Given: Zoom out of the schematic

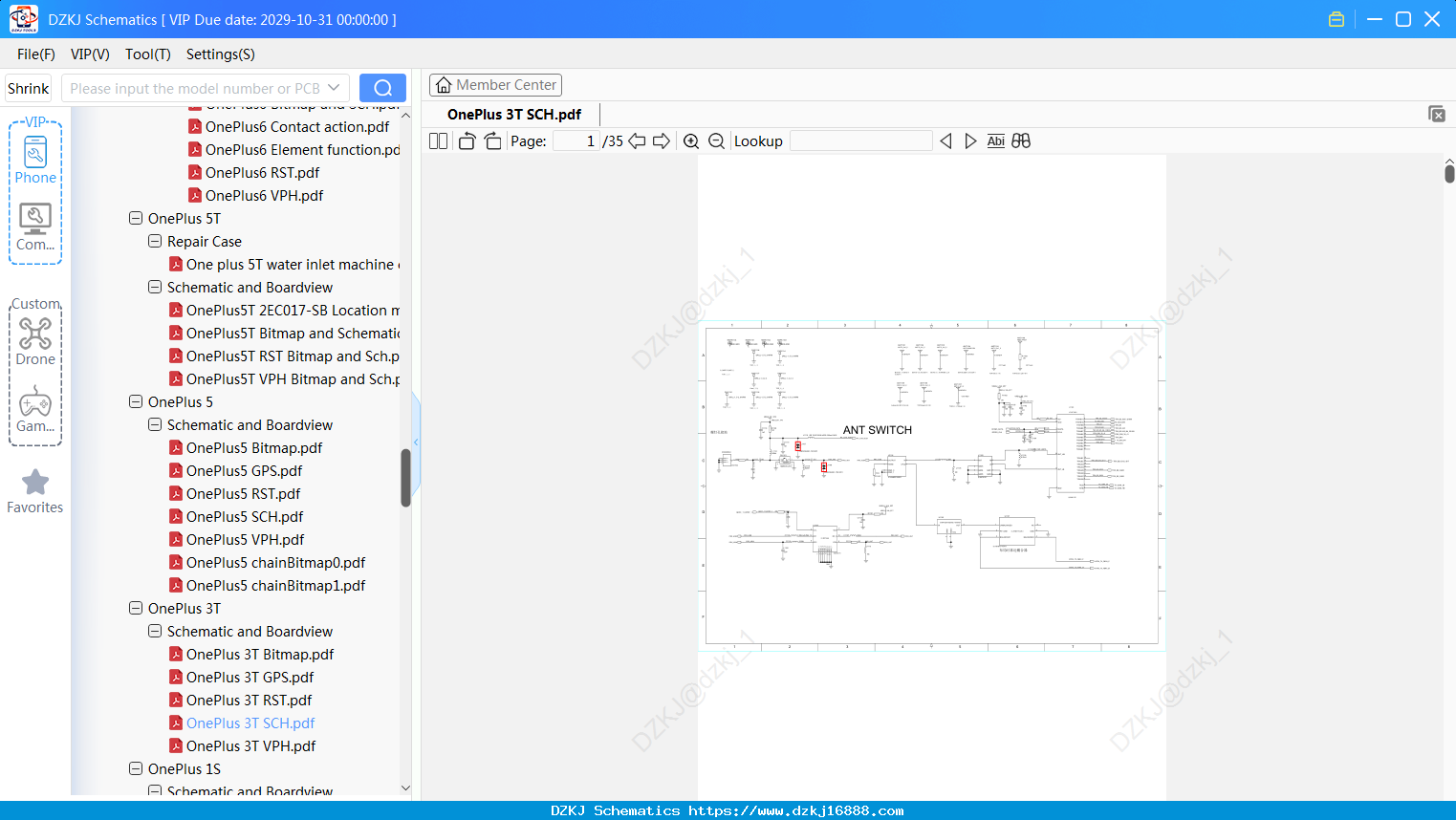Looking at the screenshot, I should tap(716, 141).
